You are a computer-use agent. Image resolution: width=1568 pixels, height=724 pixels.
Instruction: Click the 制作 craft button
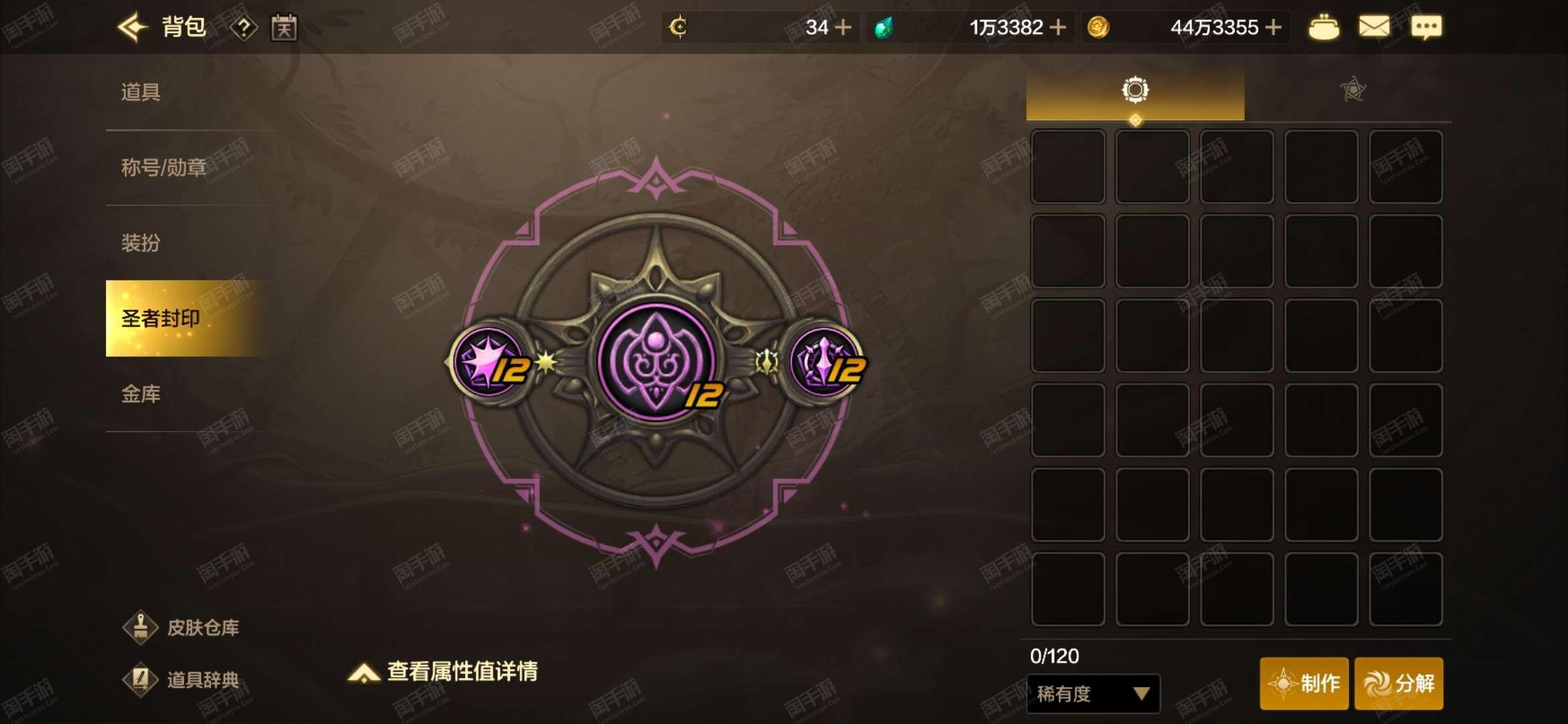[x=1304, y=683]
